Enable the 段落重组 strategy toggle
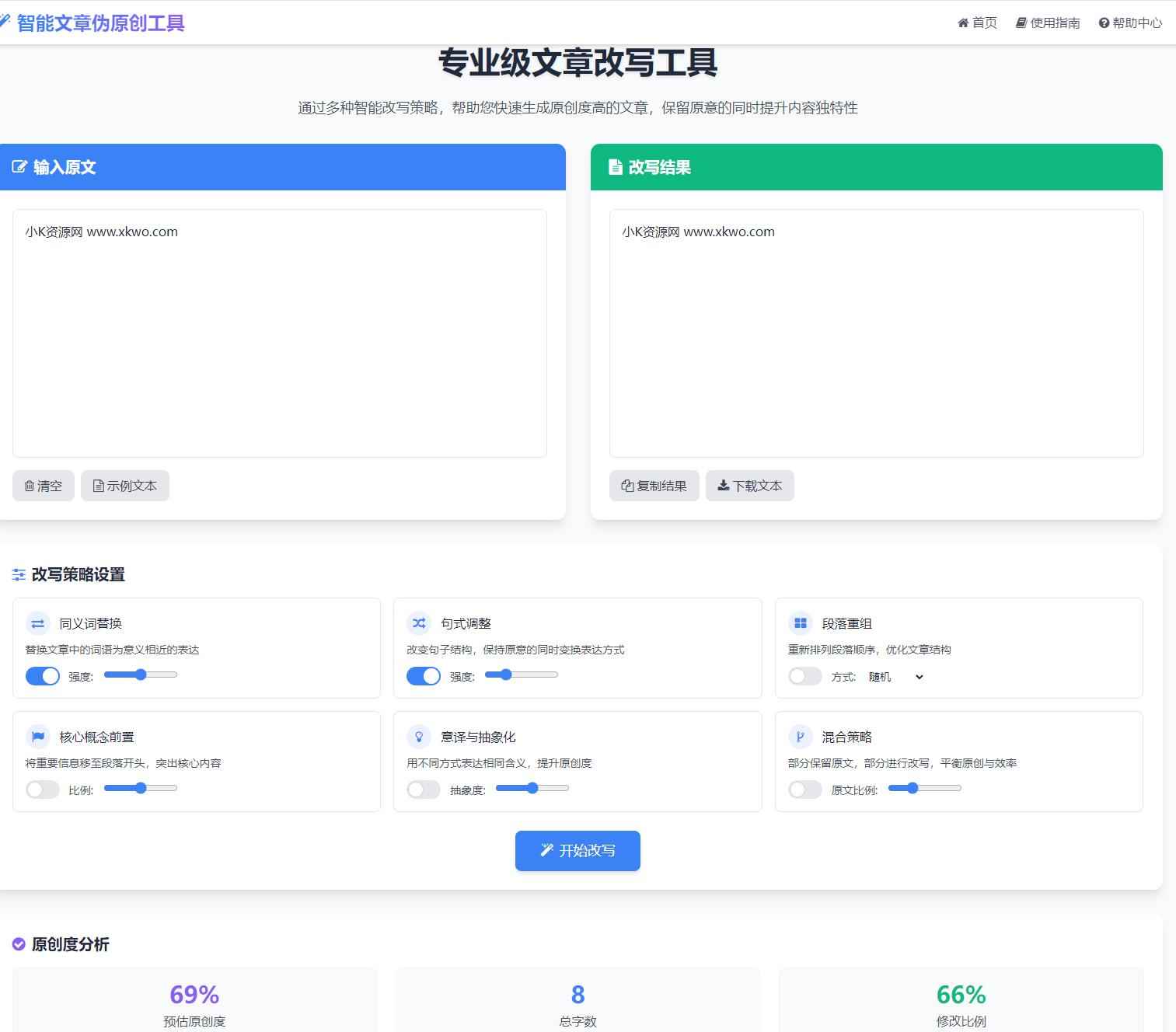 point(804,676)
